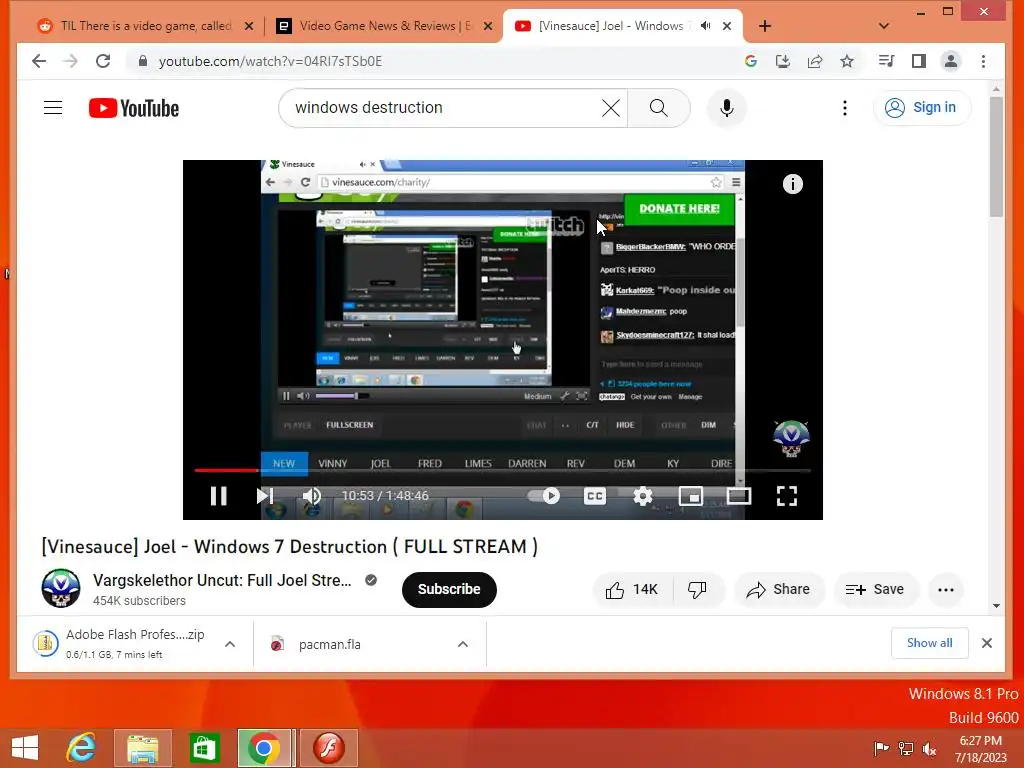Open tab search dropdown chevron

click(884, 26)
